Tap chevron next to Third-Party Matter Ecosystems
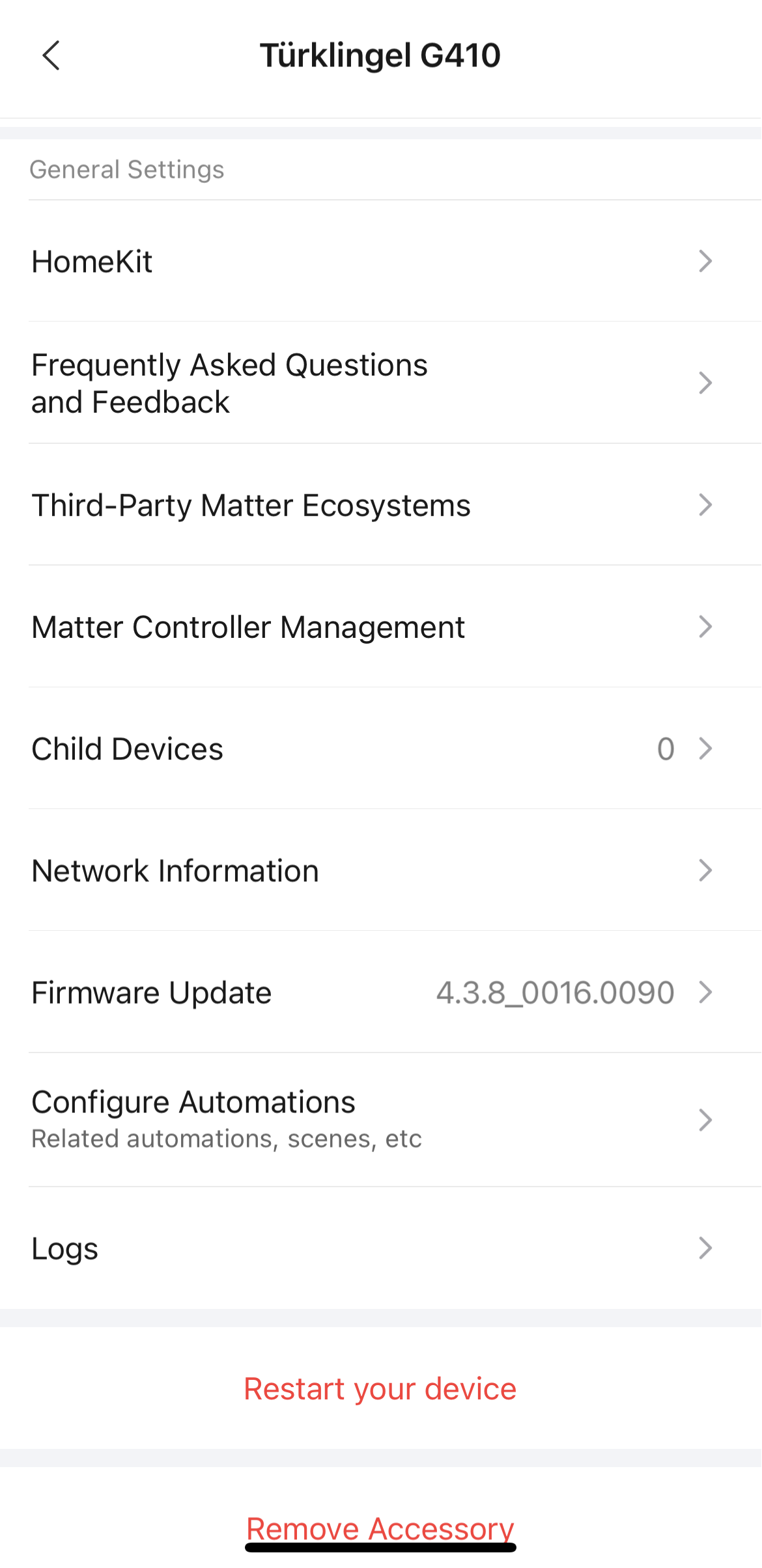 (x=705, y=505)
